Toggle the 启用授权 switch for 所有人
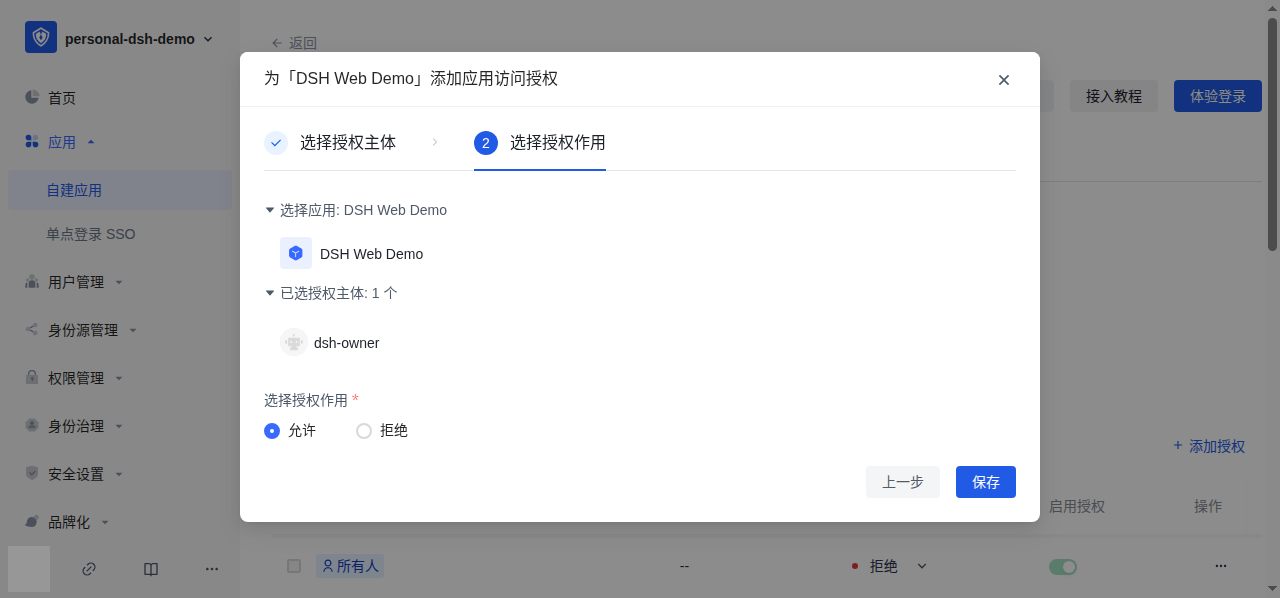The width and height of the screenshot is (1280, 598). coord(1063,567)
